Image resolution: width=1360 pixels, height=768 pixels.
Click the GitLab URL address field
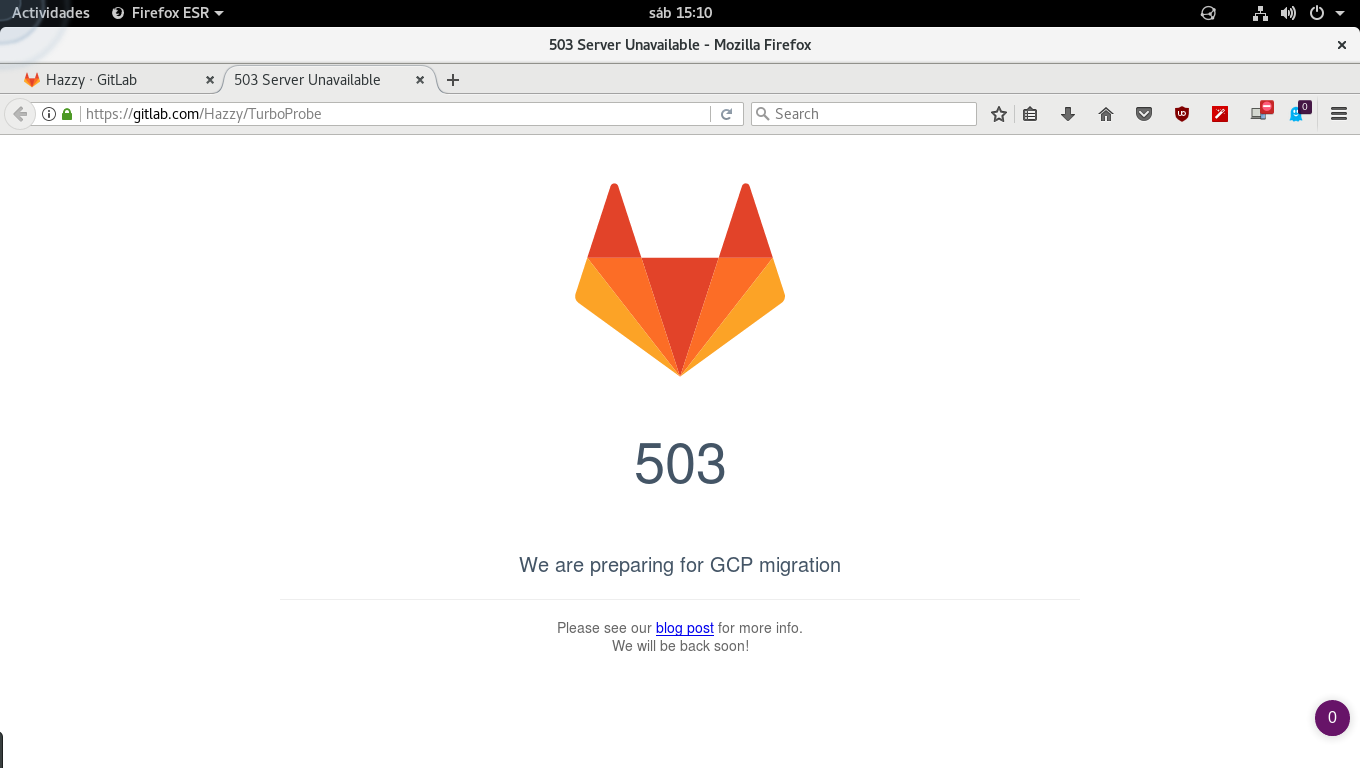pos(395,114)
